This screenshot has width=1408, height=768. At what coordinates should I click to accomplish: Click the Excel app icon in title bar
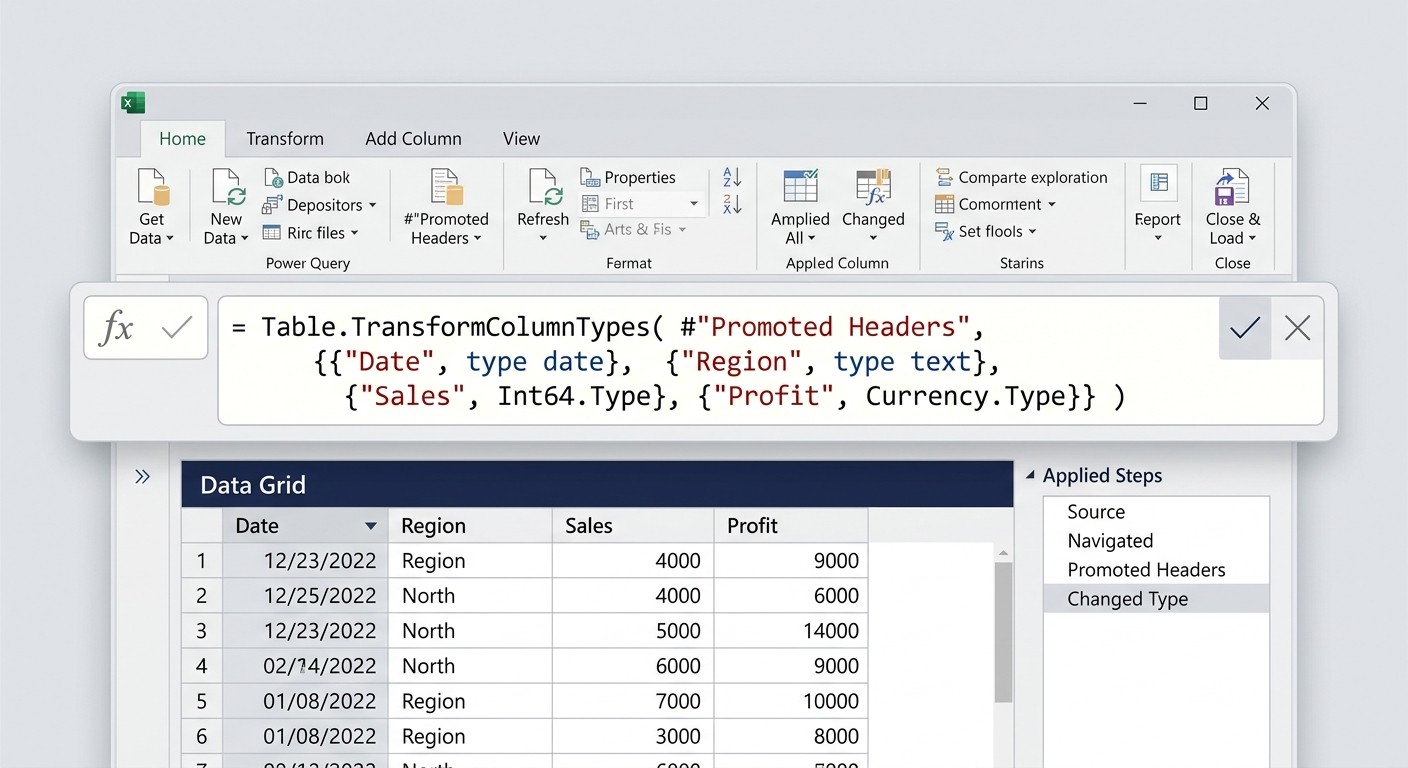pos(133,103)
